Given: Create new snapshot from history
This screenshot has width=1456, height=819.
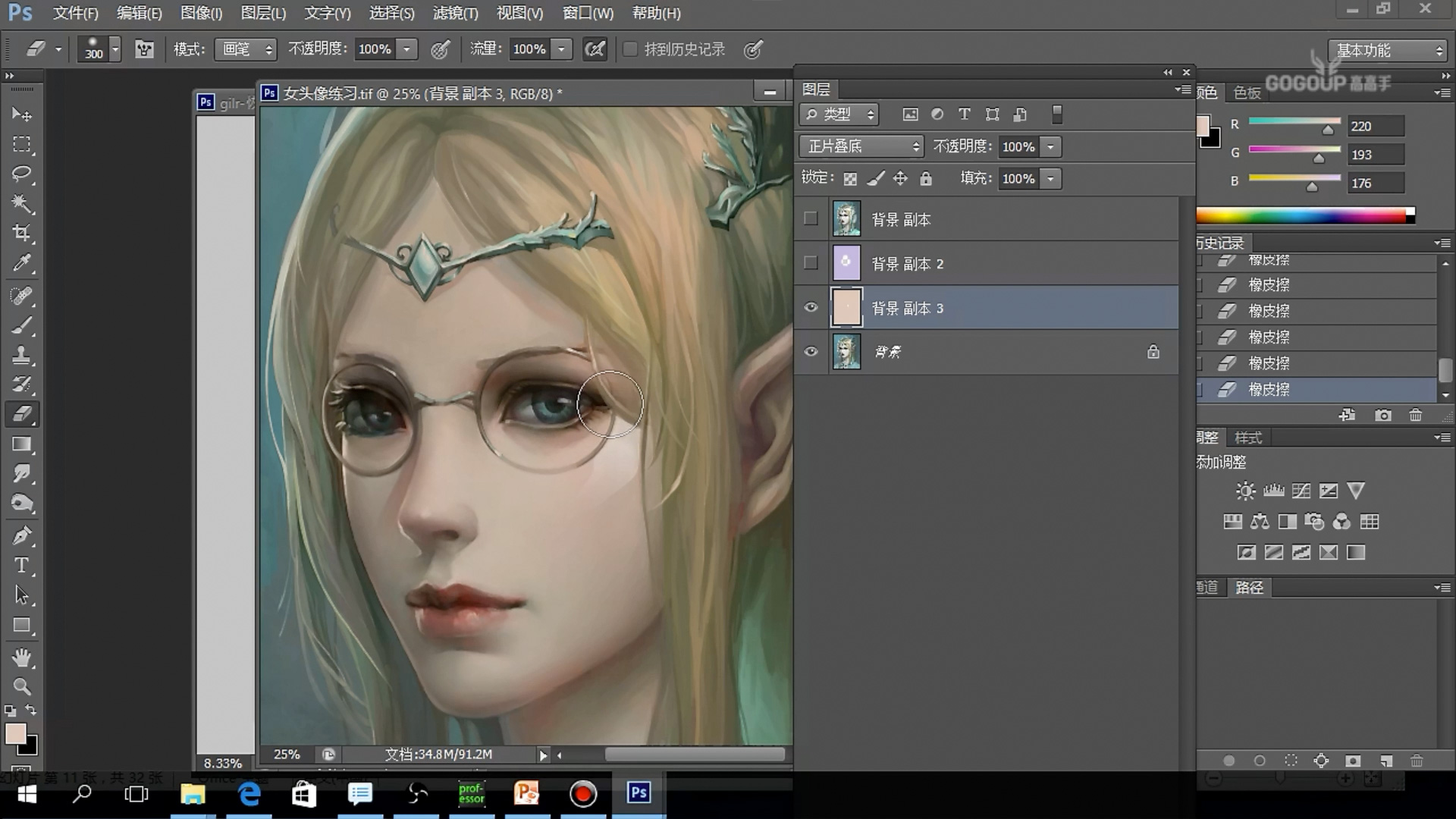Looking at the screenshot, I should (1383, 416).
